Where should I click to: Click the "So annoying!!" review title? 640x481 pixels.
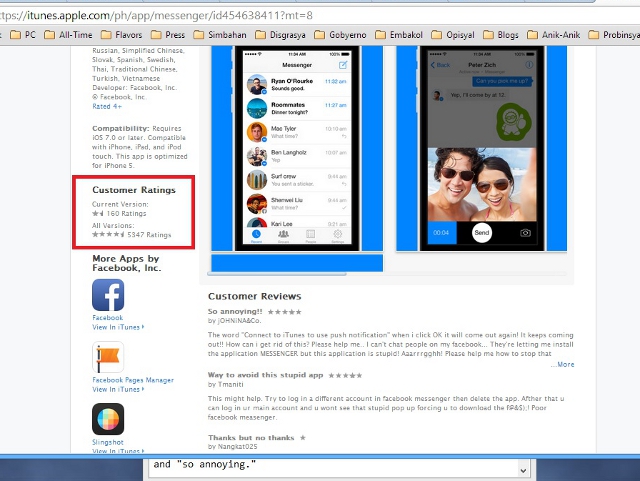click(235, 312)
